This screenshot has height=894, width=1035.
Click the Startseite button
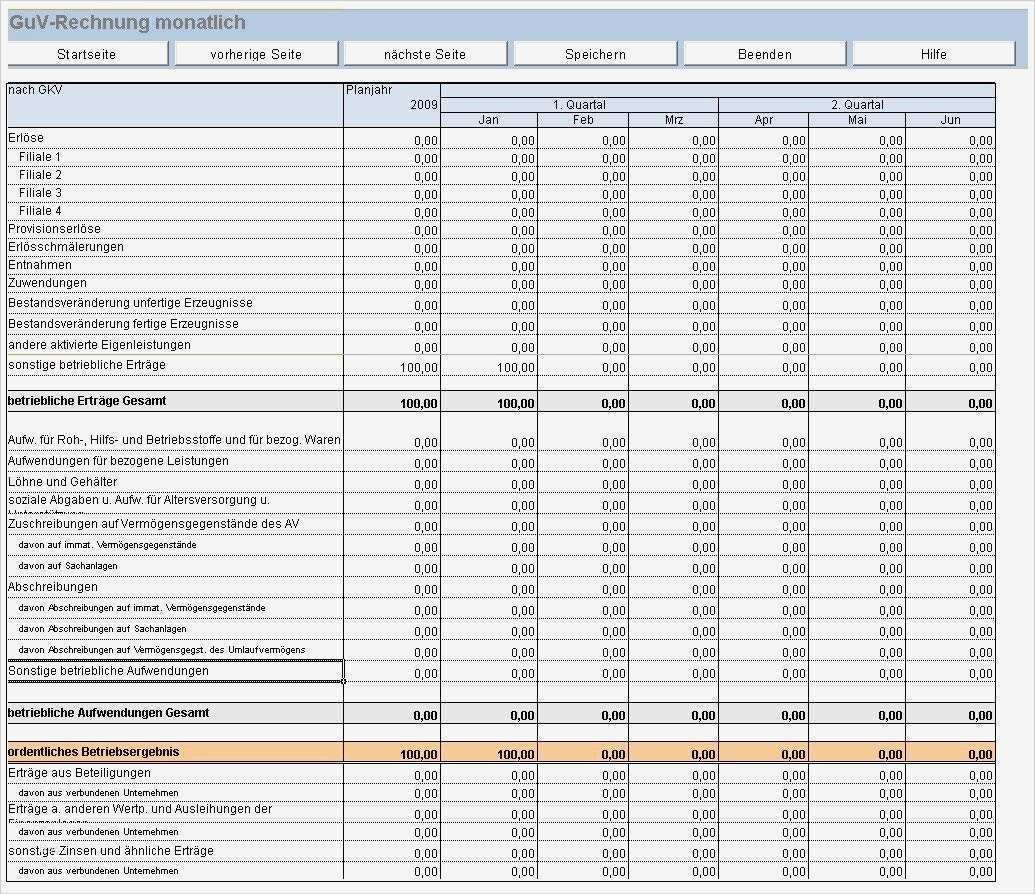87,54
